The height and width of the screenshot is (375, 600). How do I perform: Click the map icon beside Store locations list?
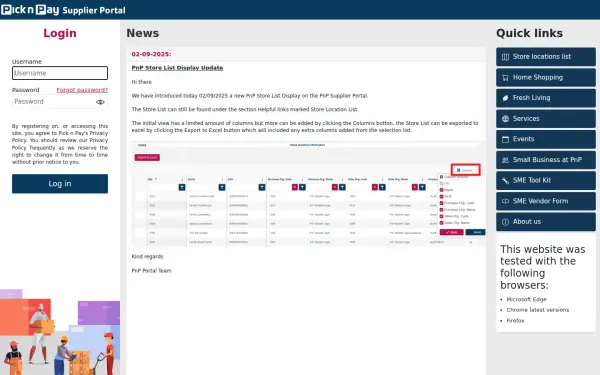click(x=505, y=57)
